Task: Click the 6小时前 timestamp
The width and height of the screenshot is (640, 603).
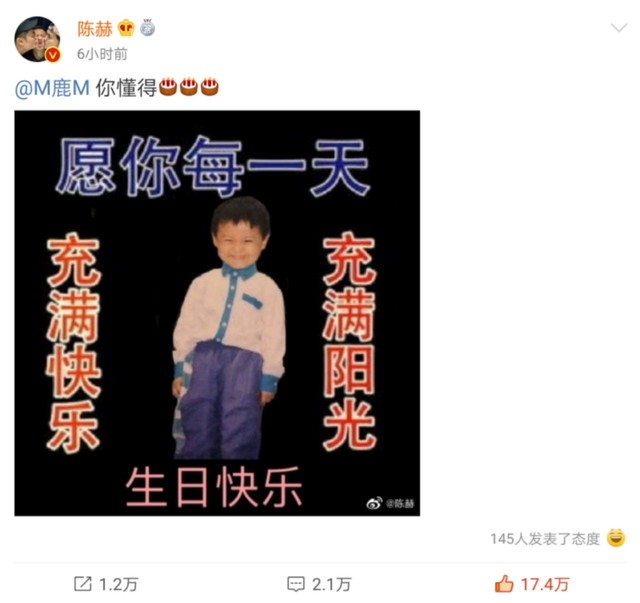Action: [102, 54]
